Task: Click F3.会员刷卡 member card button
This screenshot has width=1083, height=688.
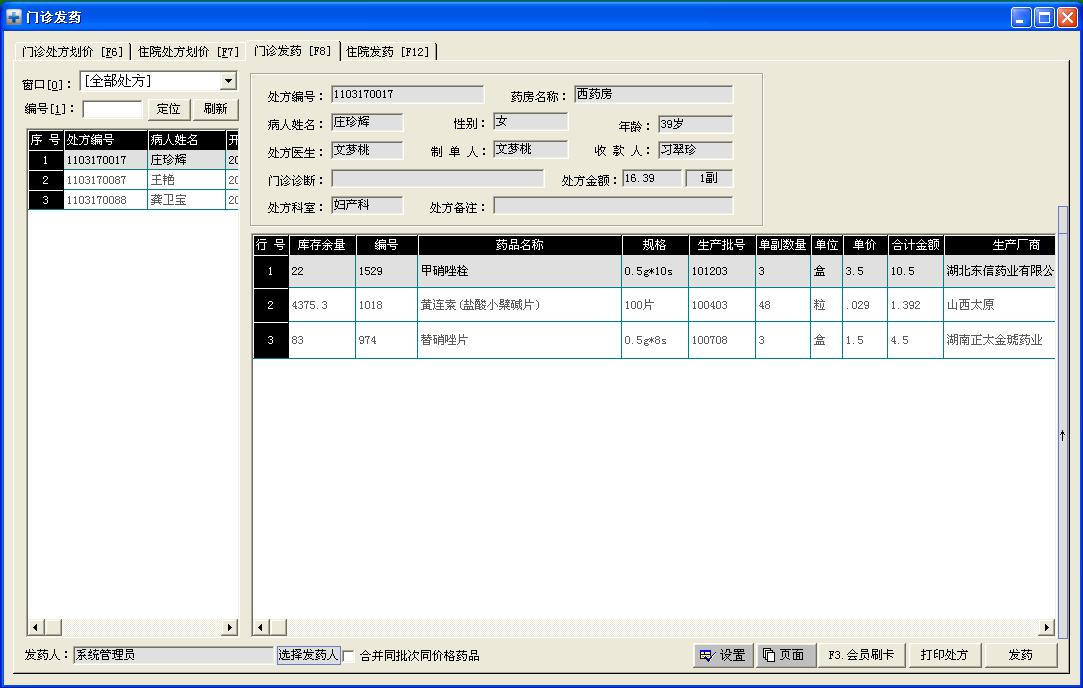Action: pyautogui.click(x=861, y=655)
